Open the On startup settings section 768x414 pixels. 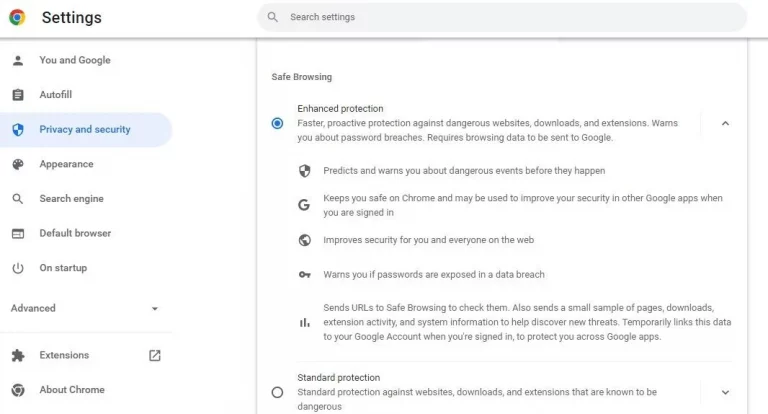[x=86, y=268]
